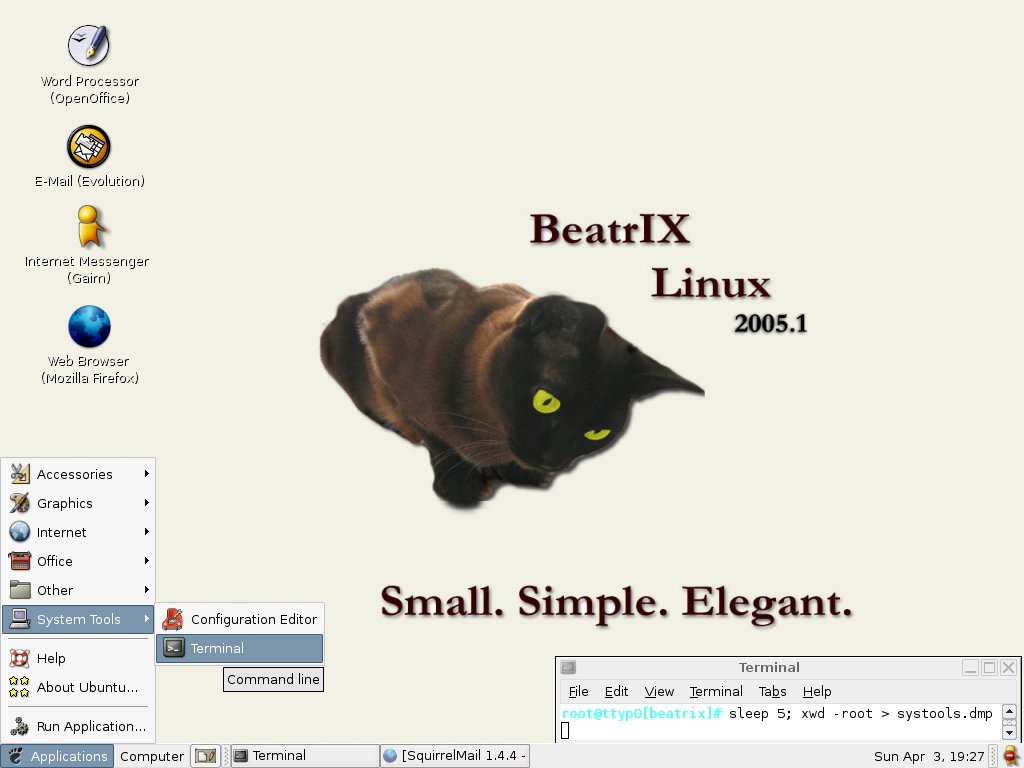The height and width of the screenshot is (768, 1024).
Task: Click the notification tray icon beside clock
Action: pos(1010,756)
